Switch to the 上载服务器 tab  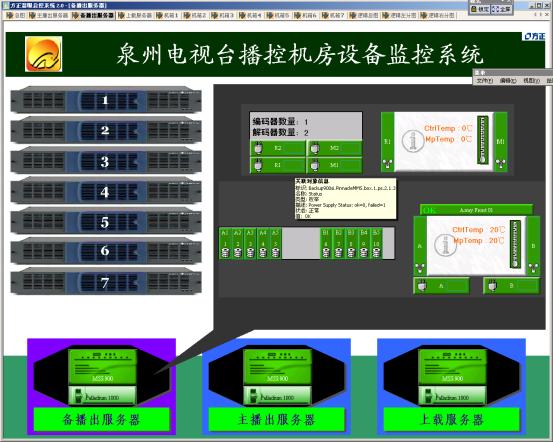pyautogui.click(x=135, y=15)
